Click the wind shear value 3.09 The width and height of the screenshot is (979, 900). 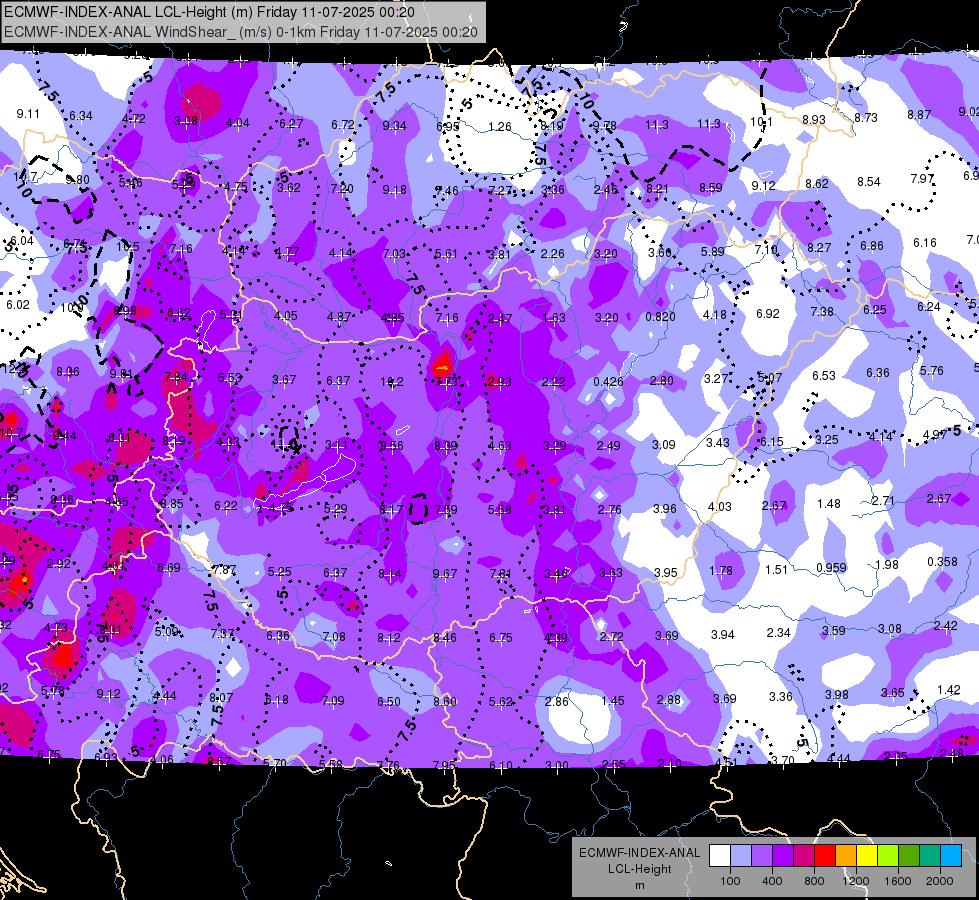coord(664,445)
